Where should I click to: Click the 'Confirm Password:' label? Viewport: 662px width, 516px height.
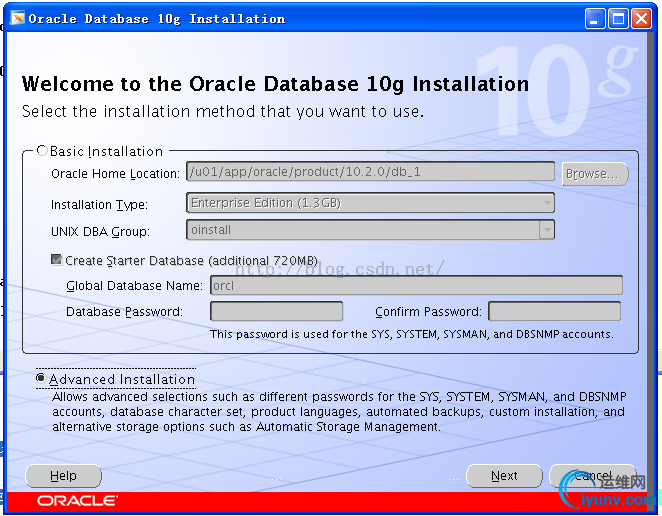(428, 312)
